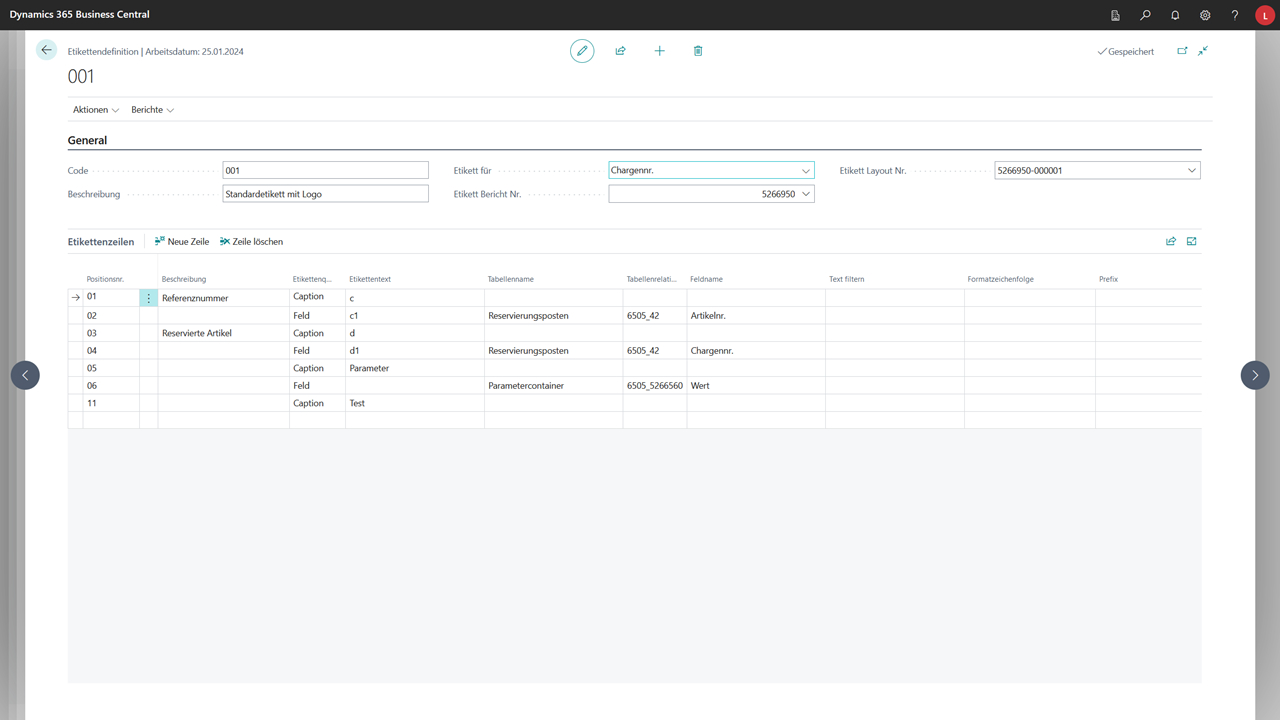
Task: Open user account avatar L
Action: coord(1264,15)
